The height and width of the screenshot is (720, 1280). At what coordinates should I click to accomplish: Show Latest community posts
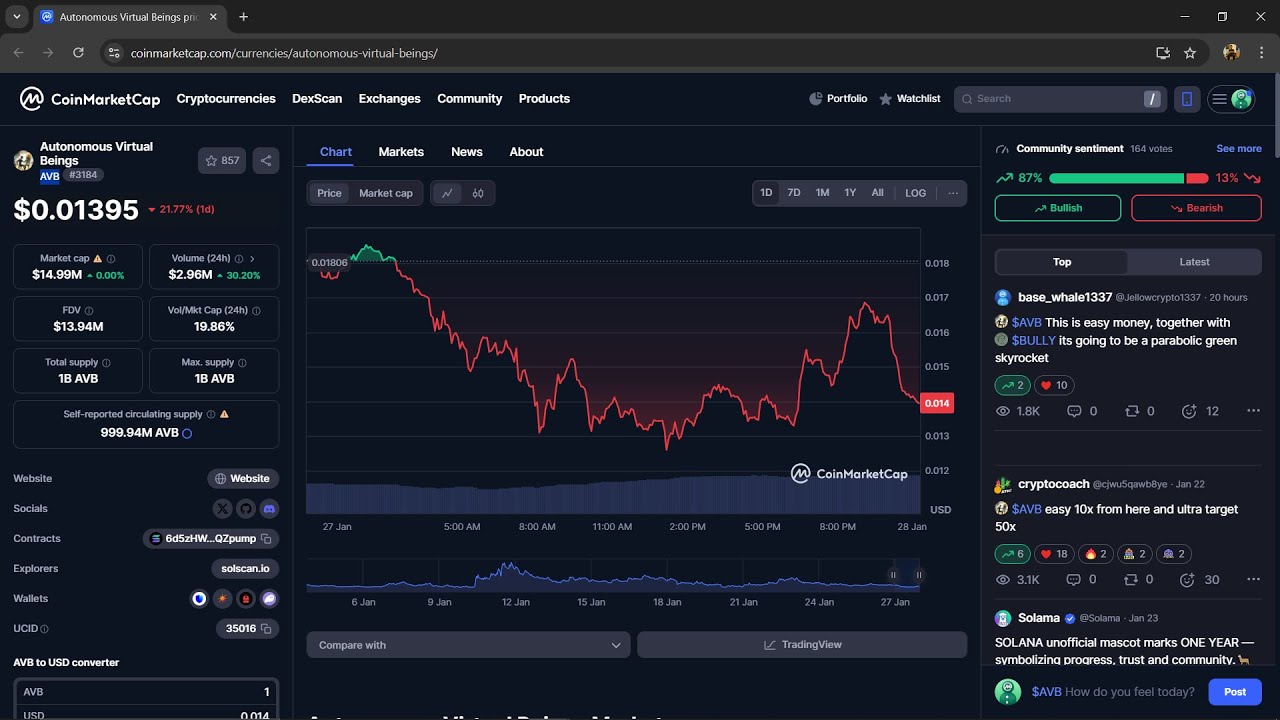1194,262
